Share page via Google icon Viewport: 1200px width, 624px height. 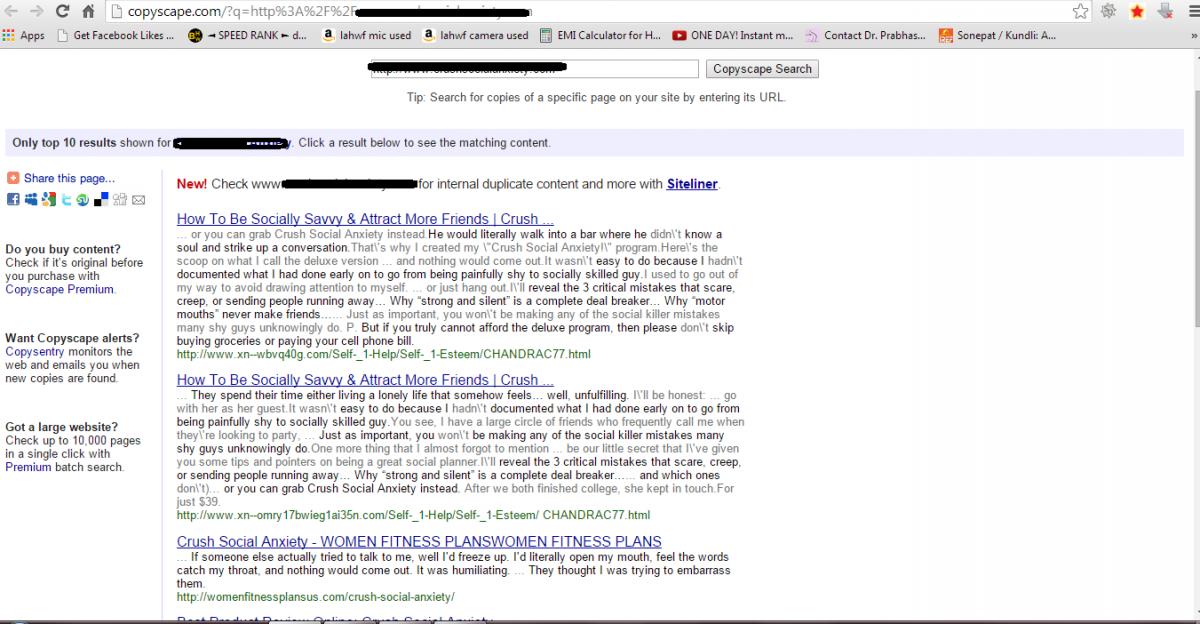49,199
